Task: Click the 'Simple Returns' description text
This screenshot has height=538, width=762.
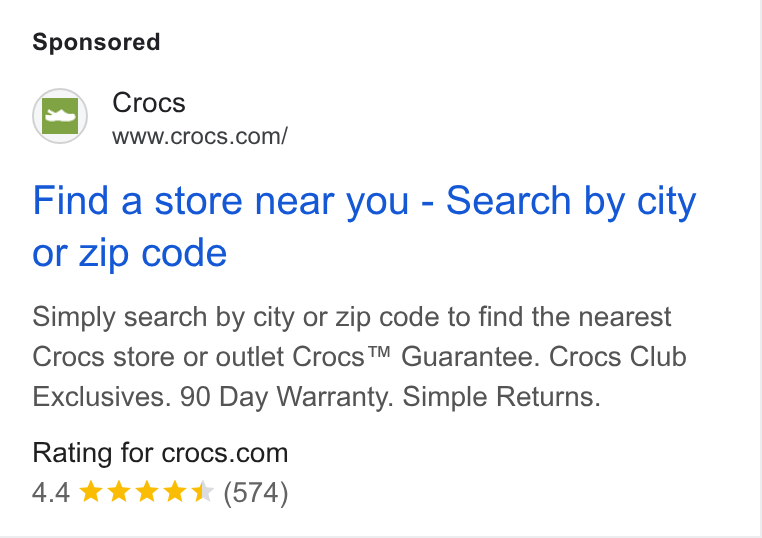Action: pyautogui.click(x=502, y=397)
